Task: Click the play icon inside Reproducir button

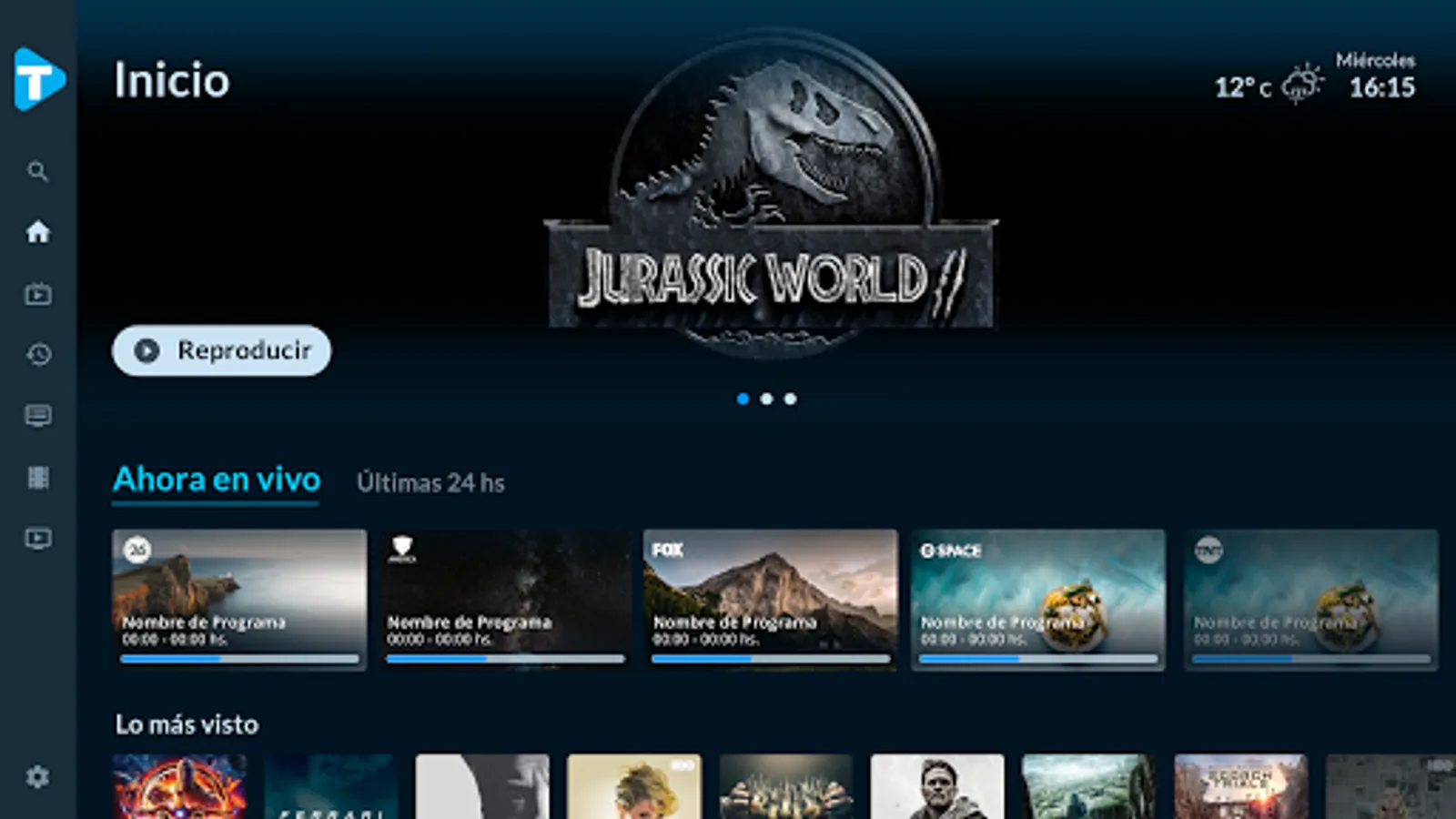Action: (147, 350)
